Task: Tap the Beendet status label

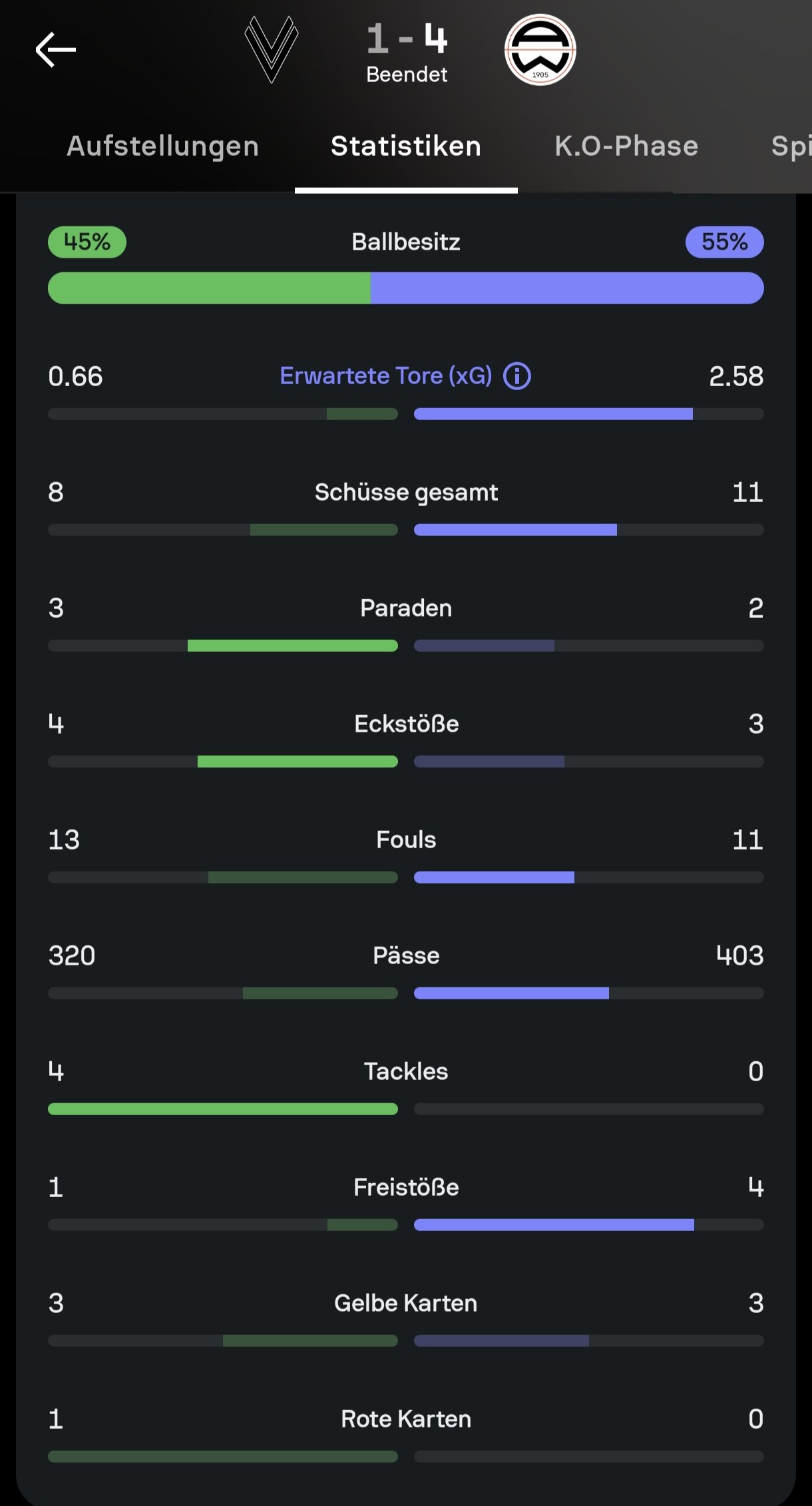Action: pos(407,75)
